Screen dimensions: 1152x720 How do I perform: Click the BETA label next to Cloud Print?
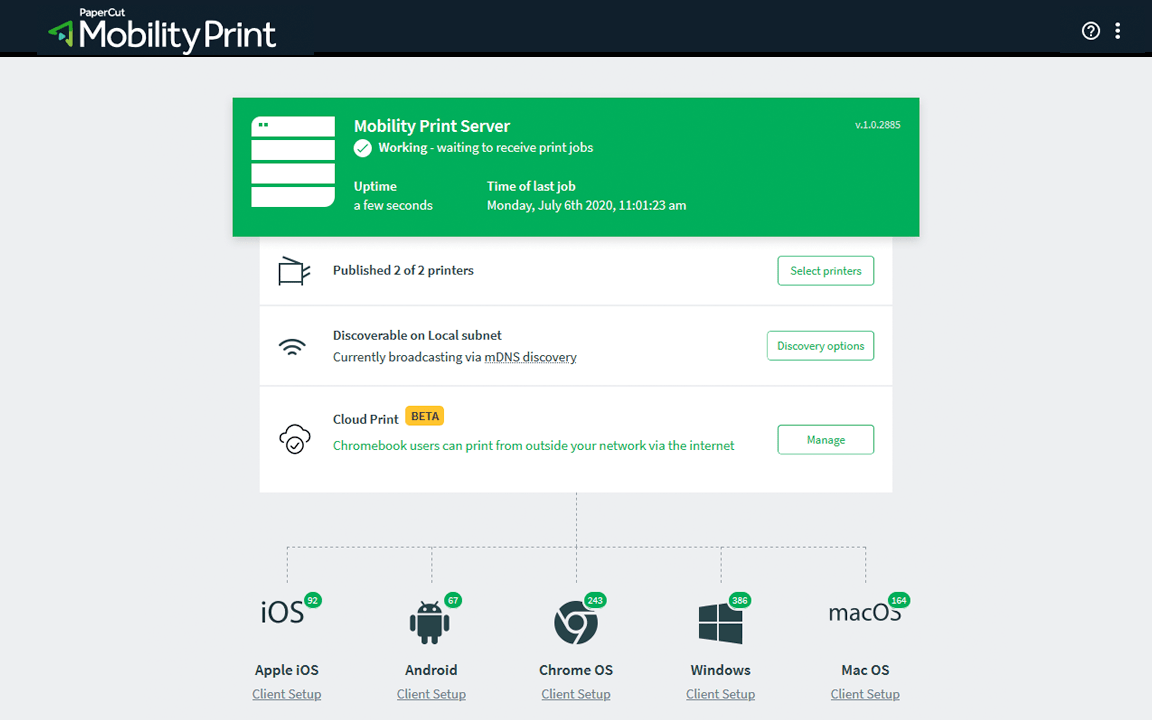click(x=425, y=416)
